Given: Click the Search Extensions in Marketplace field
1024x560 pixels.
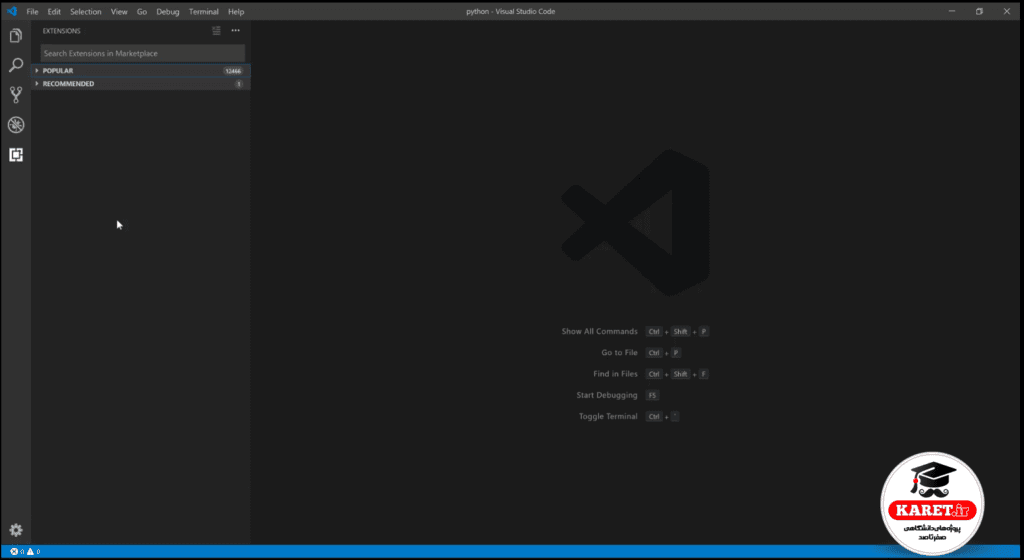Looking at the screenshot, I should 142,54.
